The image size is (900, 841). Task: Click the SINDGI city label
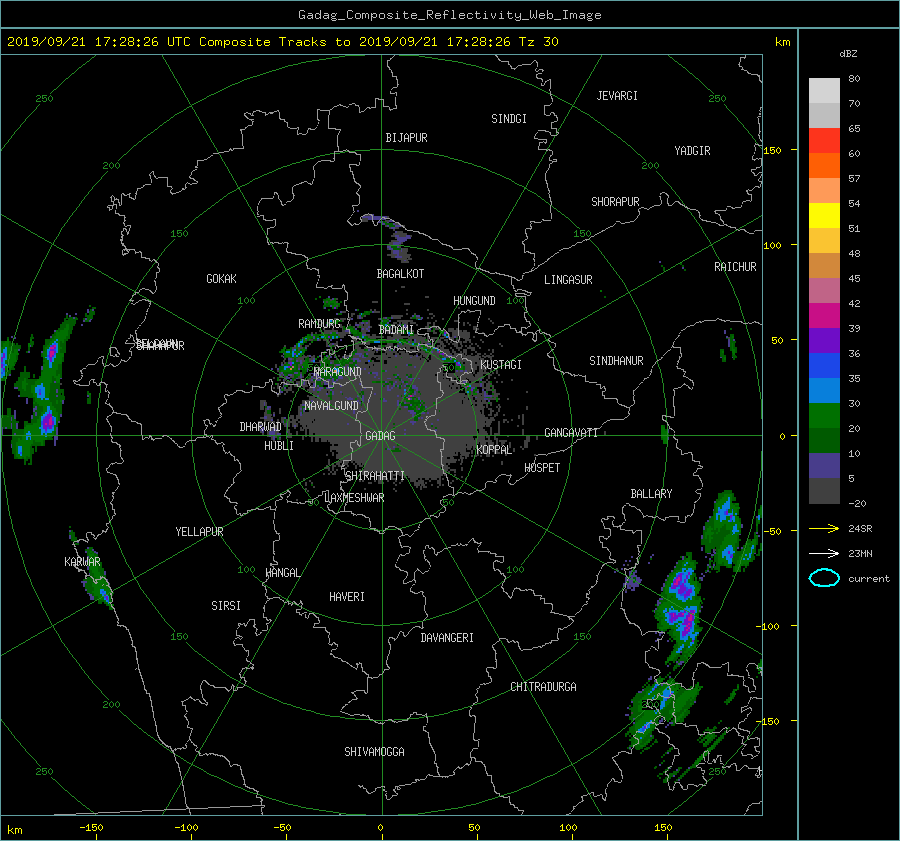point(509,119)
